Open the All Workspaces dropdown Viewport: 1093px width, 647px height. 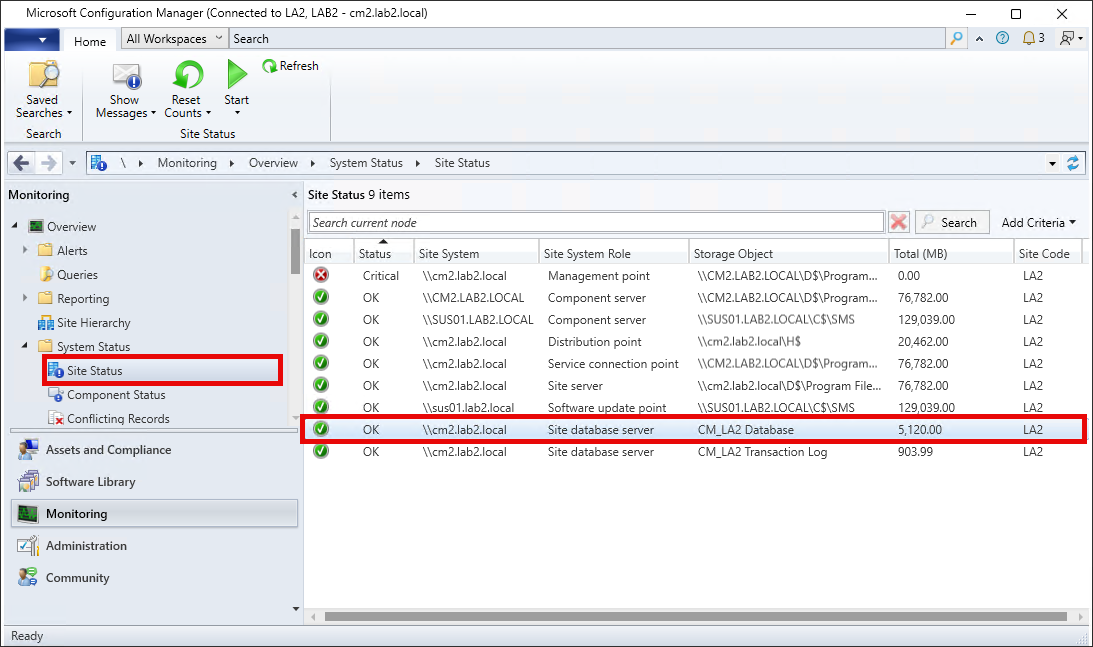pyautogui.click(x=173, y=38)
